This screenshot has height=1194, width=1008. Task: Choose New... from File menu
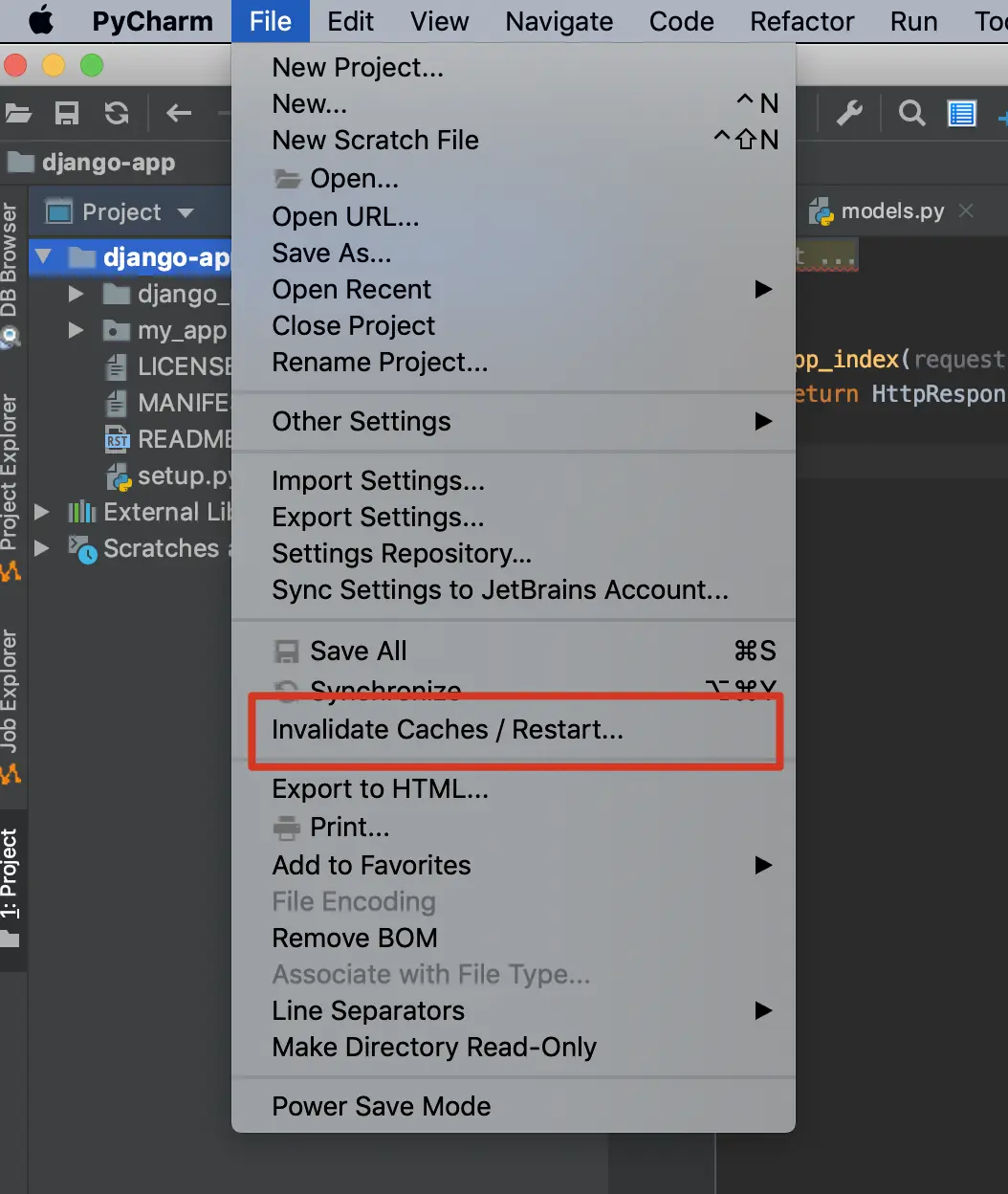click(x=514, y=103)
